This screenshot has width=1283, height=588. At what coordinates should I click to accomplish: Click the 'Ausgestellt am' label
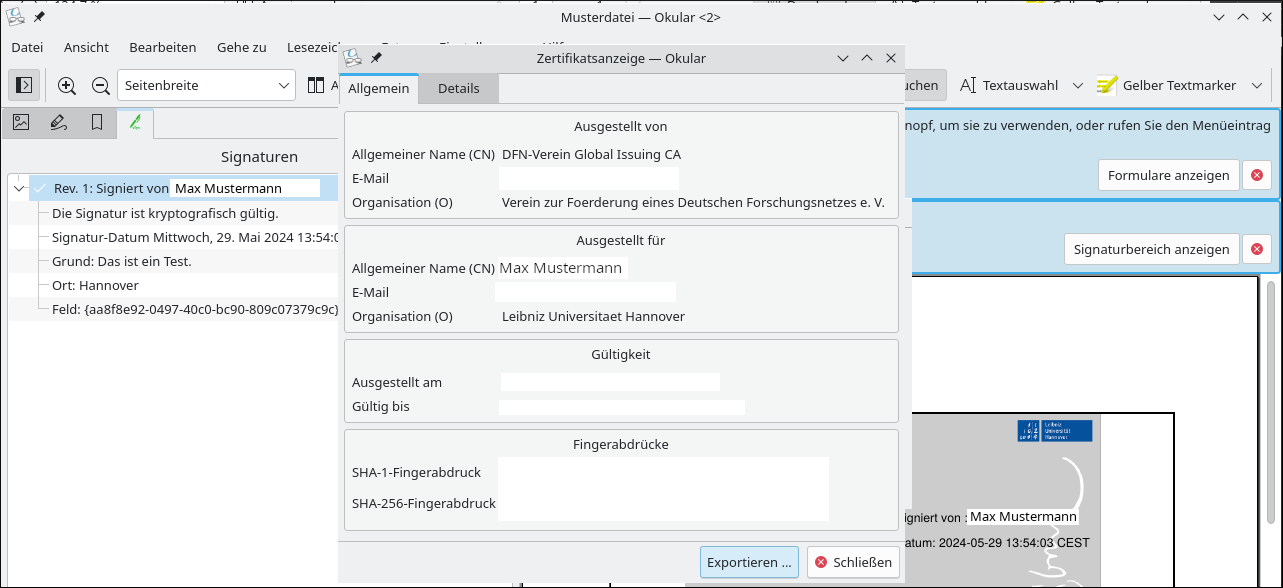pyautogui.click(x=397, y=383)
